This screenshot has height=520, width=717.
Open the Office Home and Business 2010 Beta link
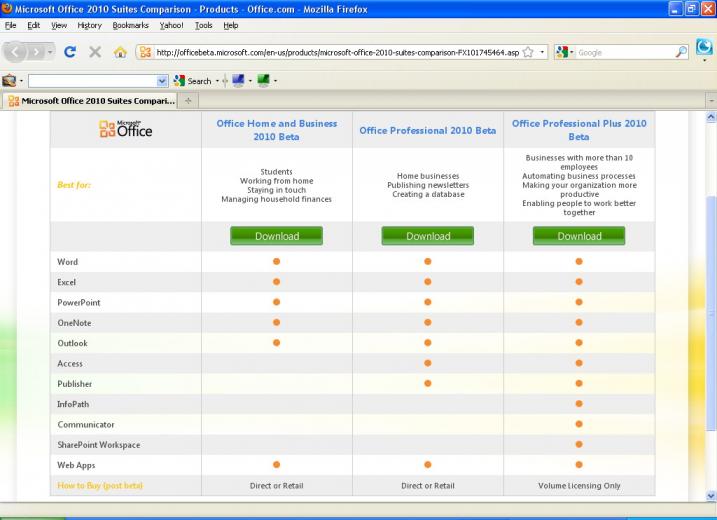(x=277, y=130)
